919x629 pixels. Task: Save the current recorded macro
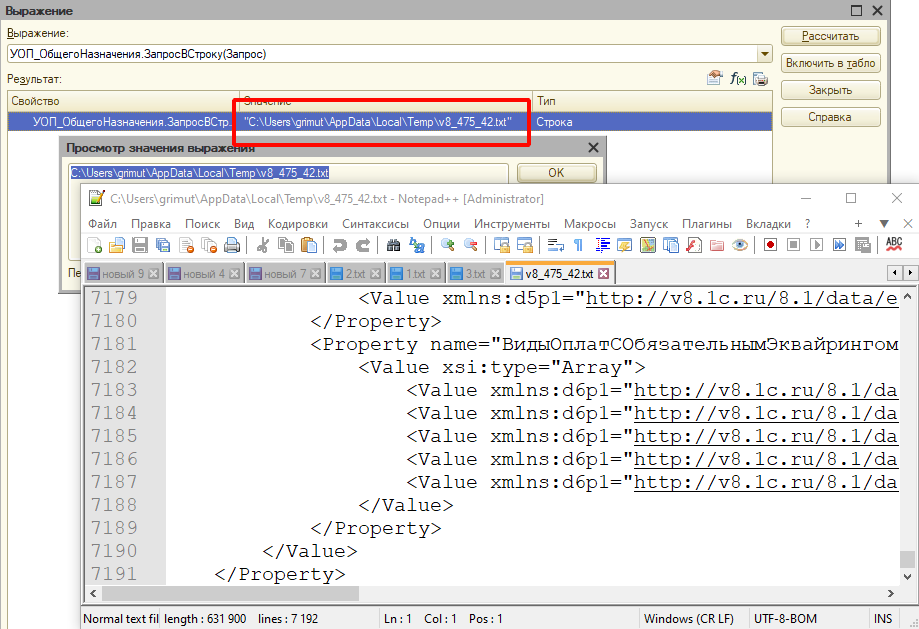863,244
